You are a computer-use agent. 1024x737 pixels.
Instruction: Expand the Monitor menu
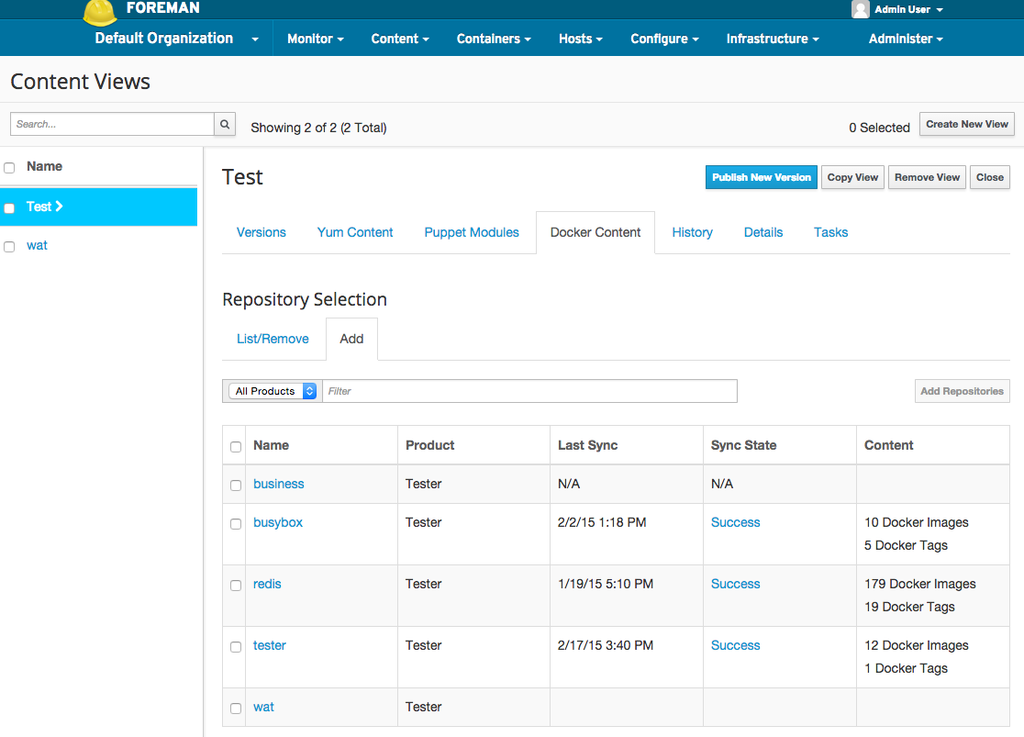[x=315, y=39]
